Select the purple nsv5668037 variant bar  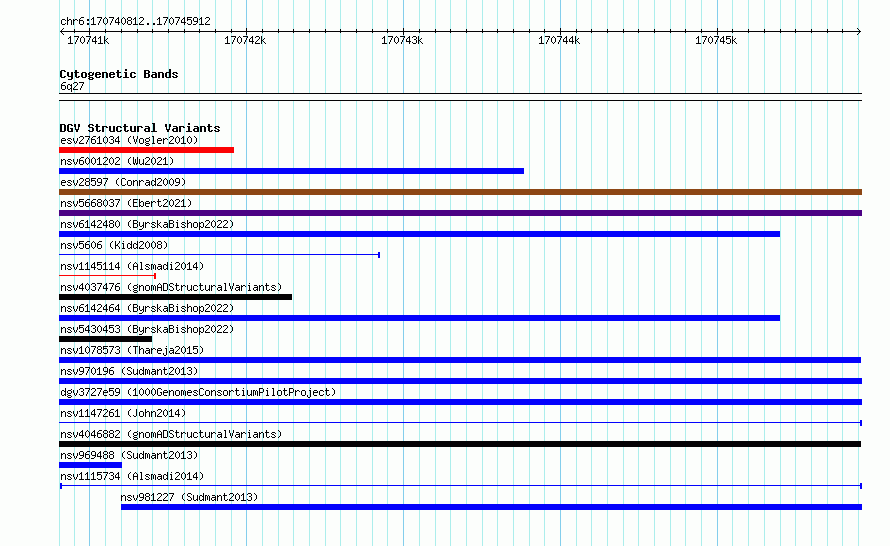tap(460, 213)
